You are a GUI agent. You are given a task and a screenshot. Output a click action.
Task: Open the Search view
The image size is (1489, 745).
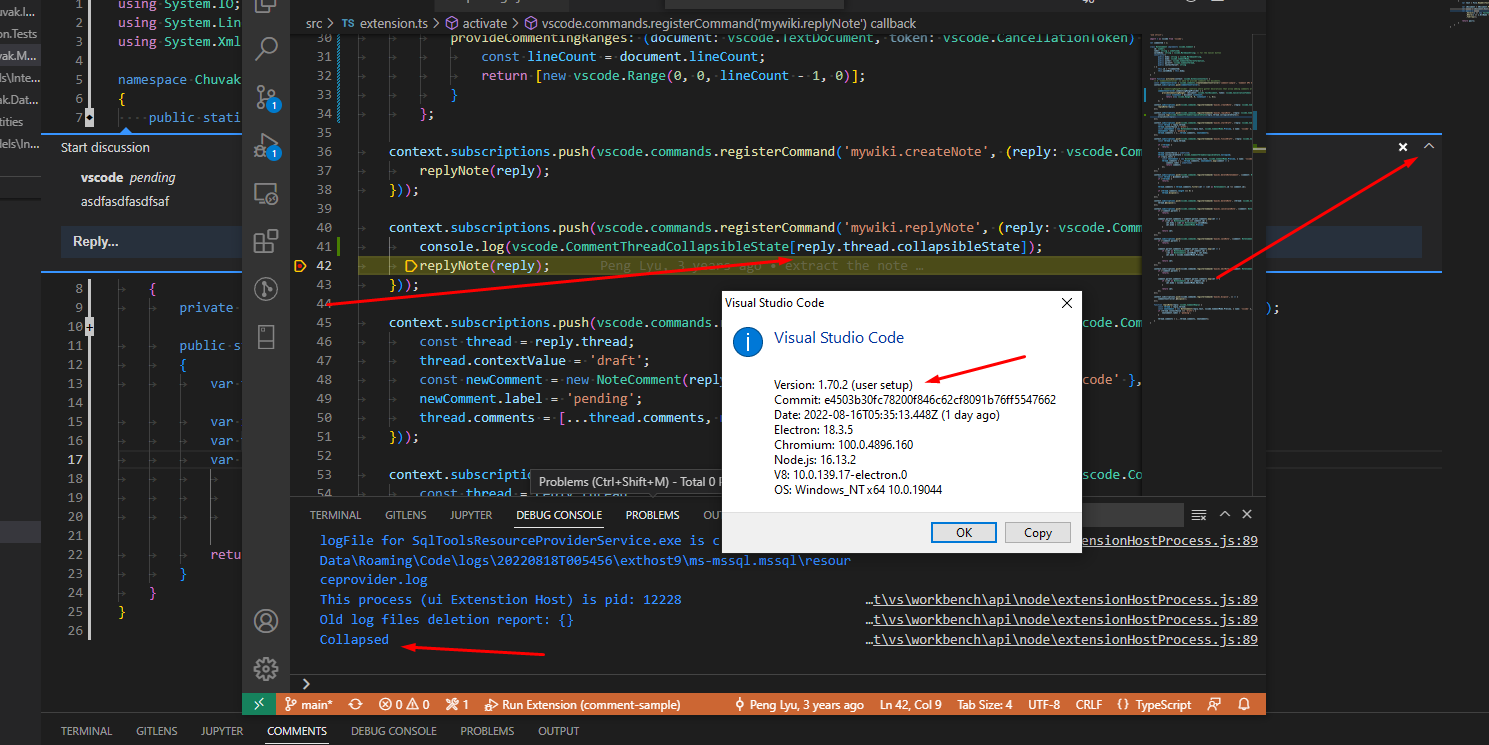(265, 48)
